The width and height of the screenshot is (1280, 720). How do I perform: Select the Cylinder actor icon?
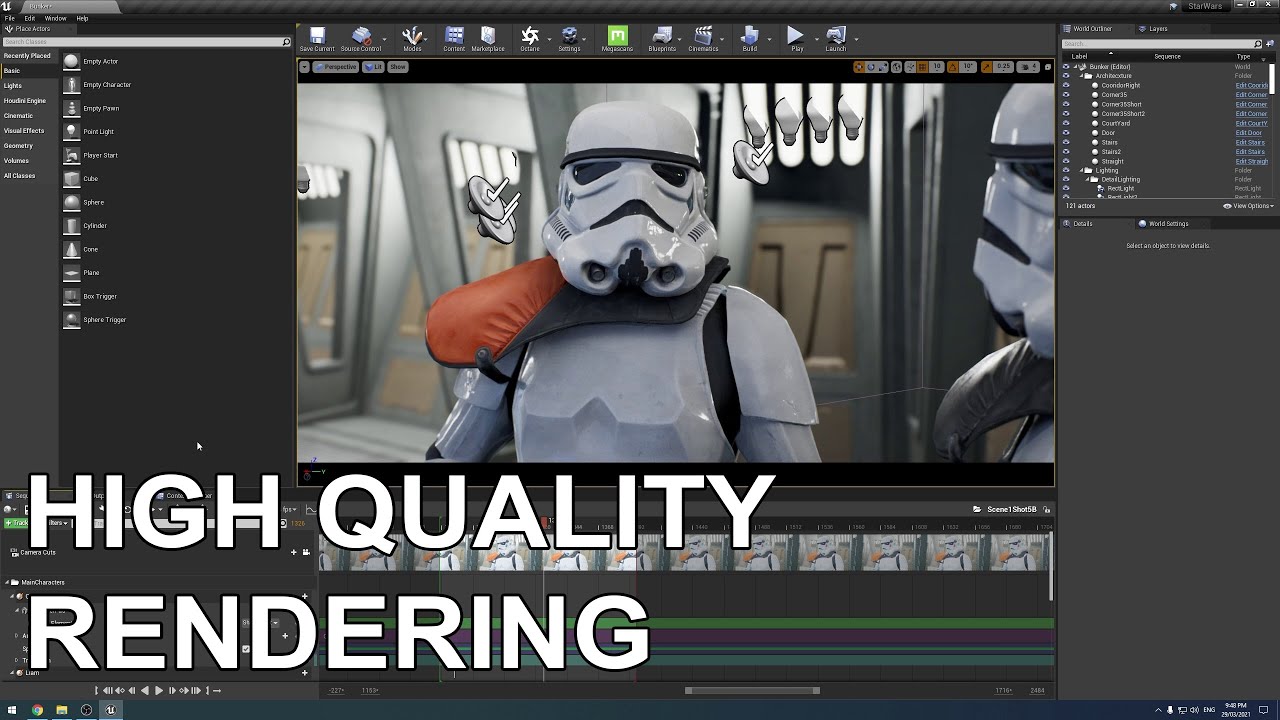pyautogui.click(x=71, y=226)
